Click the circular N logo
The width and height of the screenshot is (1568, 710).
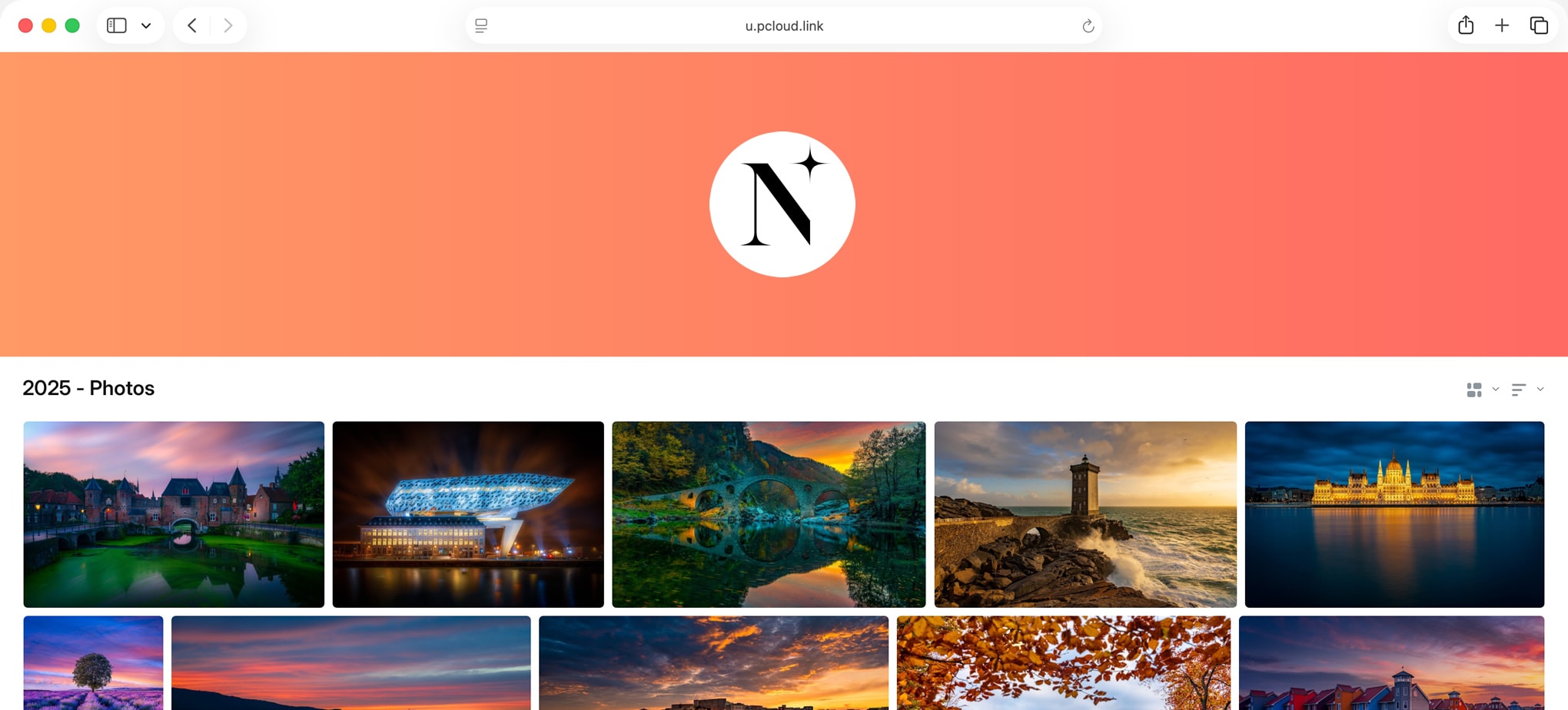pyautogui.click(x=782, y=204)
